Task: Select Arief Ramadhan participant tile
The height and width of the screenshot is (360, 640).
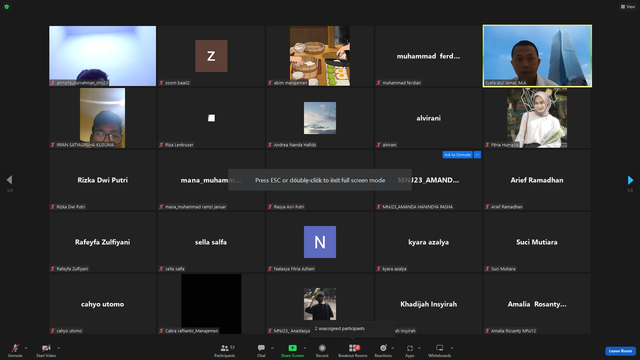Action: point(537,180)
